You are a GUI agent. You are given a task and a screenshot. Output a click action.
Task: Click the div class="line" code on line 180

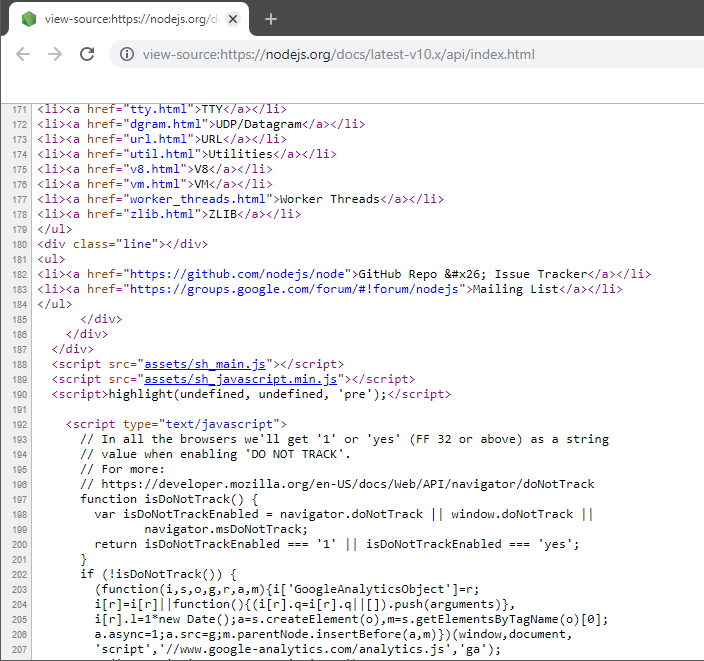point(123,244)
